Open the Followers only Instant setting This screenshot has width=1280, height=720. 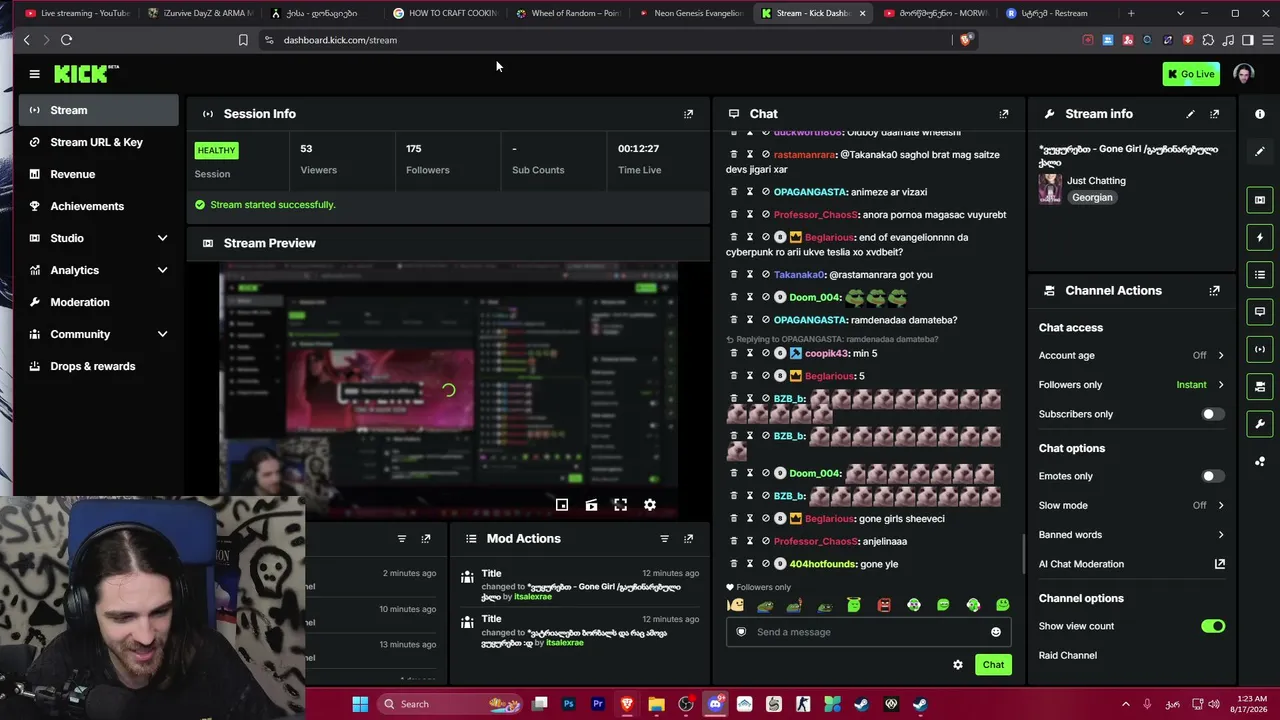tap(1131, 385)
